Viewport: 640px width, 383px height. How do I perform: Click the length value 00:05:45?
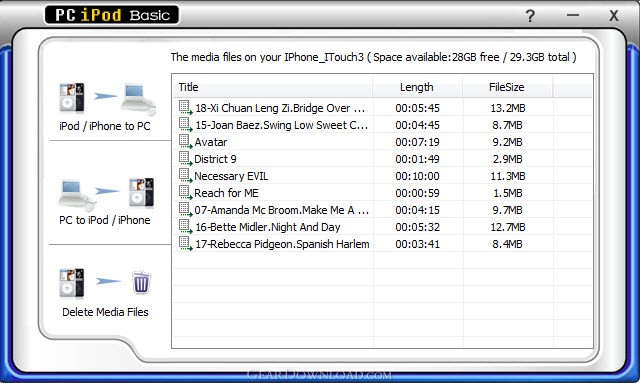click(417, 108)
